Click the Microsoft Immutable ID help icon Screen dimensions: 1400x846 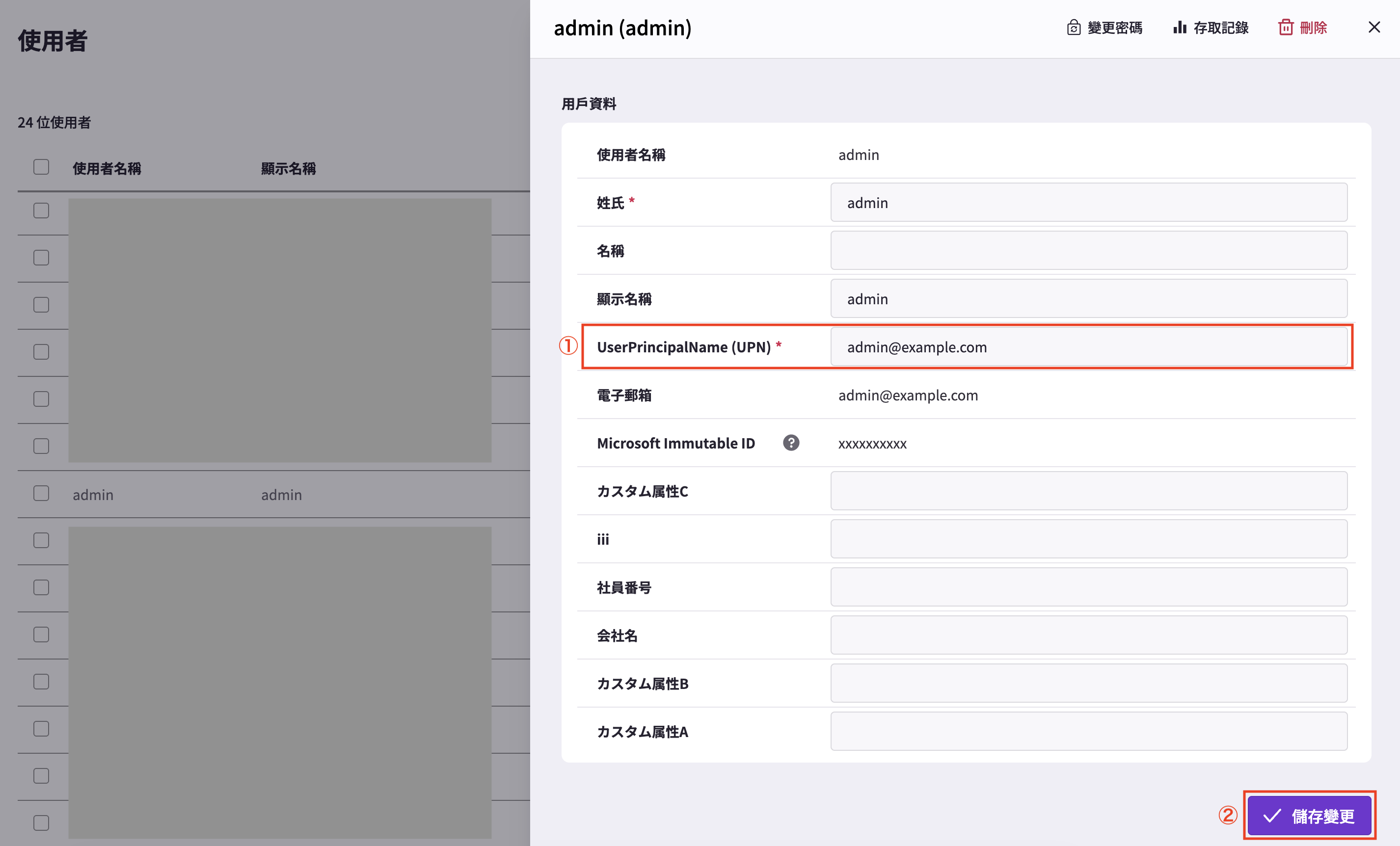pyautogui.click(x=791, y=443)
